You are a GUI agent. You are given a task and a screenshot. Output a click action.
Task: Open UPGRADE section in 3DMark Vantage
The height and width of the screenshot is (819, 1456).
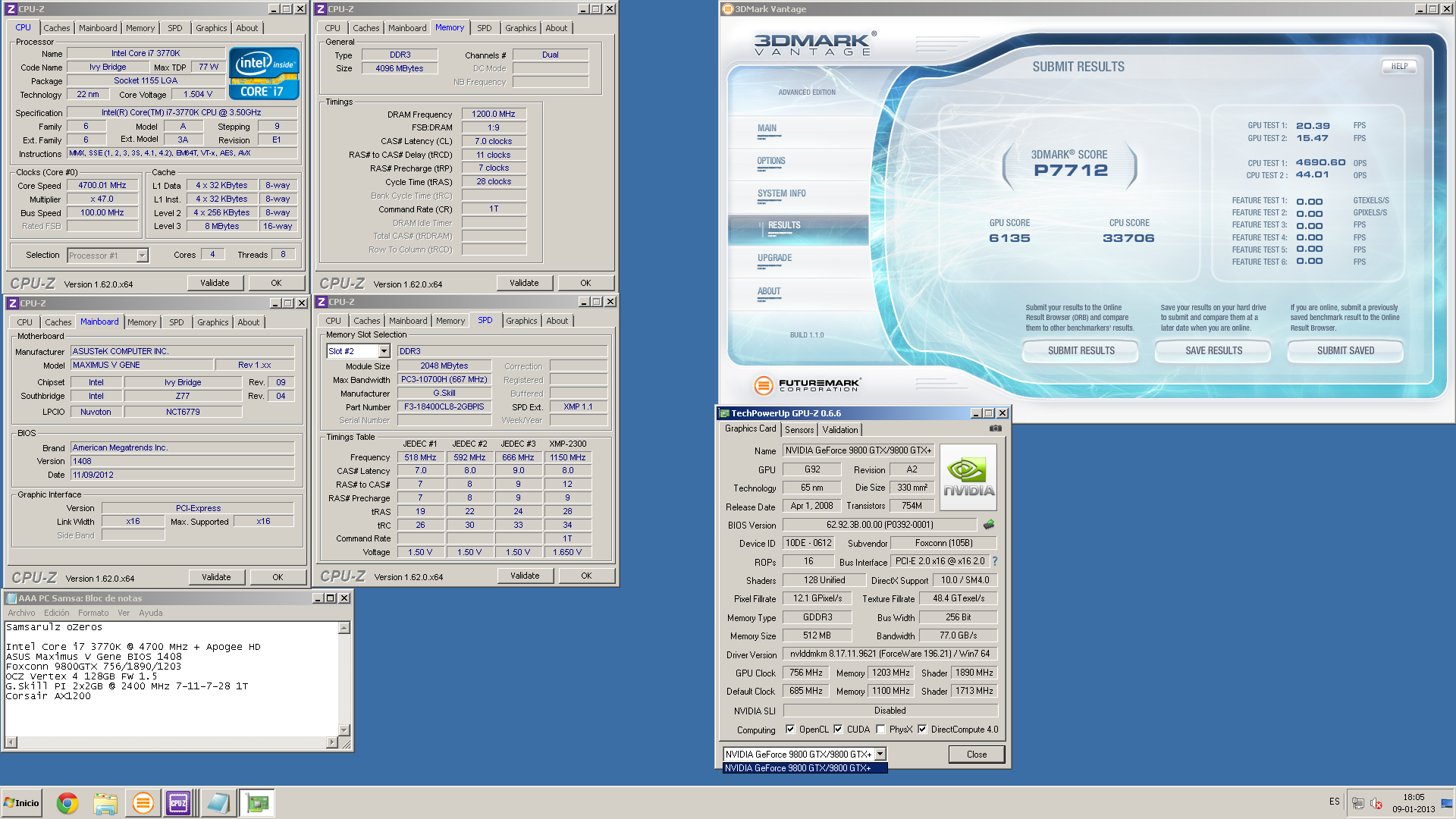pyautogui.click(x=774, y=259)
